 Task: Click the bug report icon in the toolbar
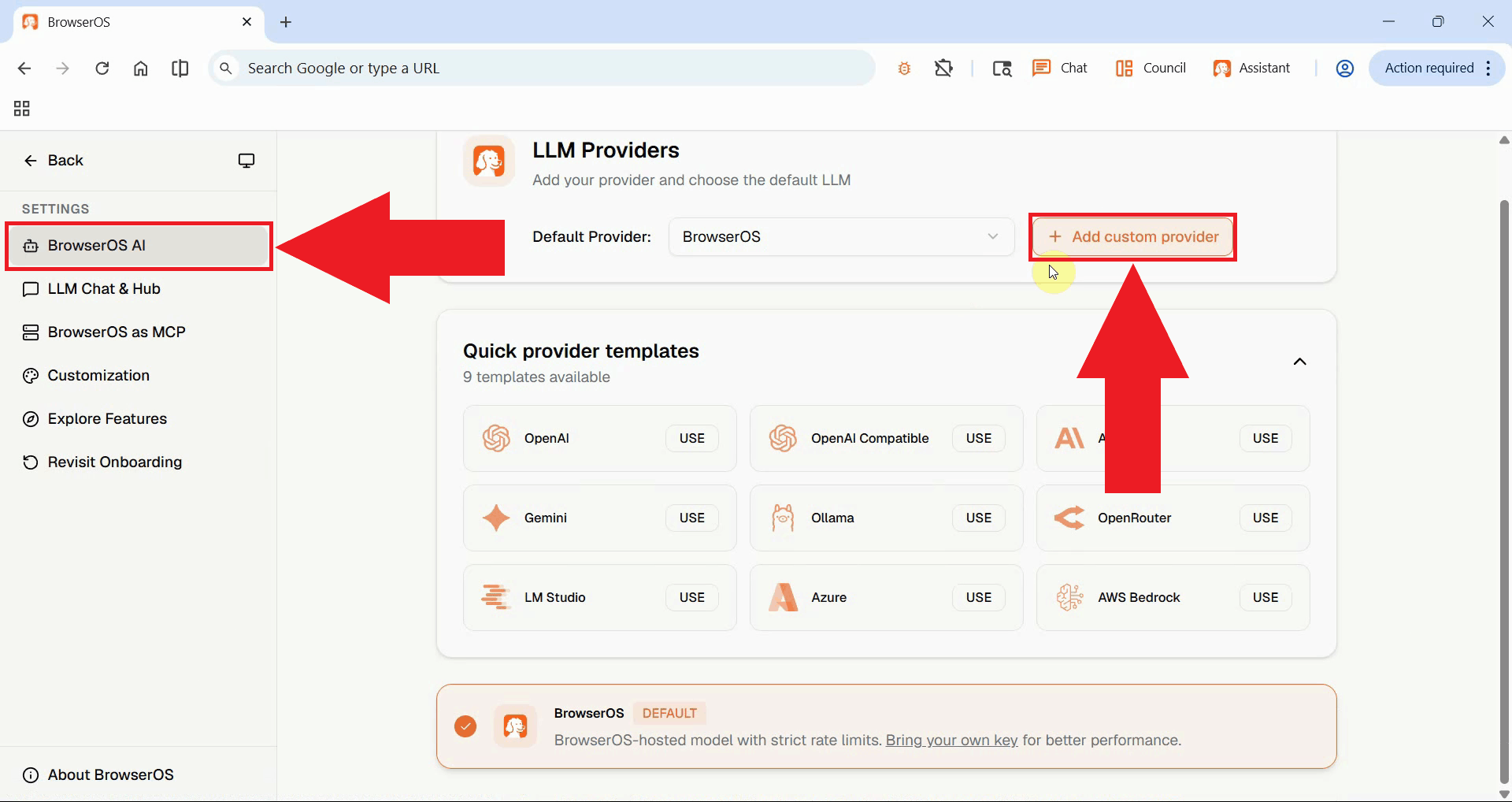click(x=903, y=68)
